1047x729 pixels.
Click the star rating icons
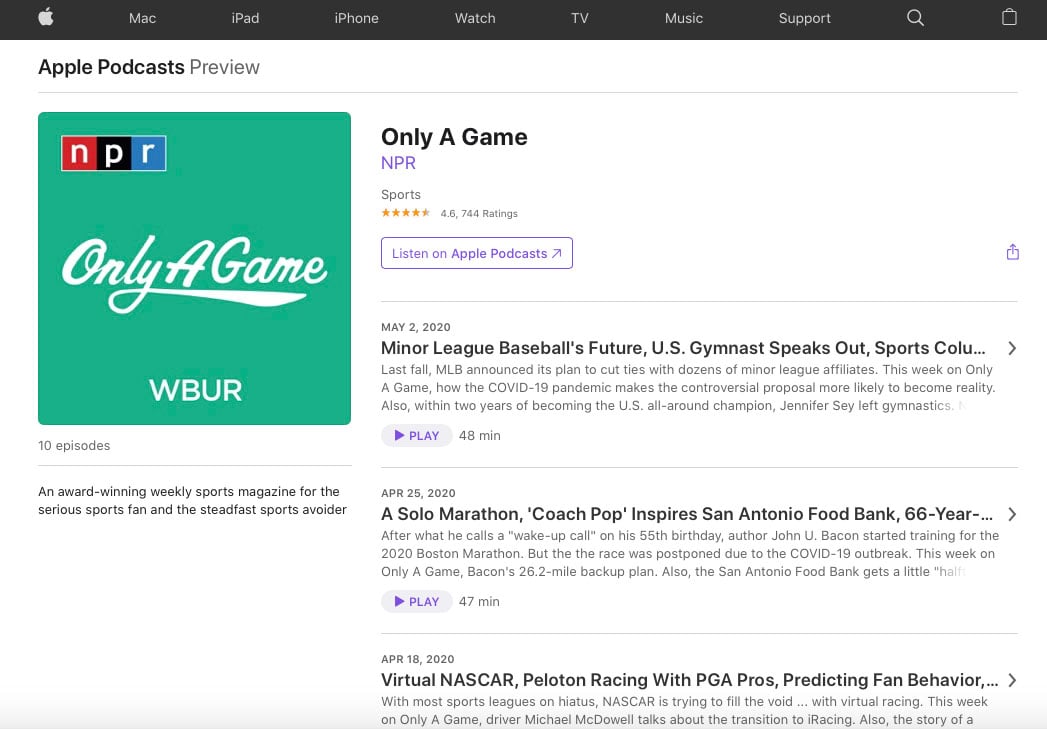point(405,213)
